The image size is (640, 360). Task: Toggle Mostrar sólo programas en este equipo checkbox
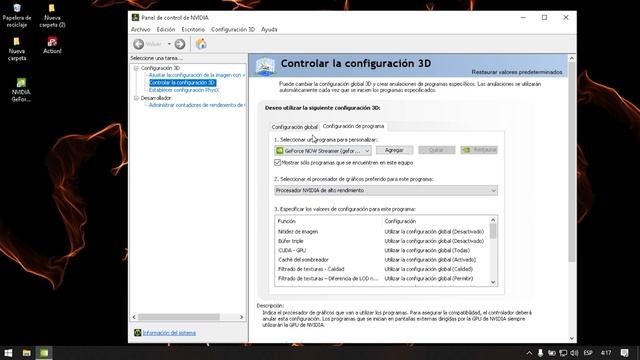tap(278, 162)
